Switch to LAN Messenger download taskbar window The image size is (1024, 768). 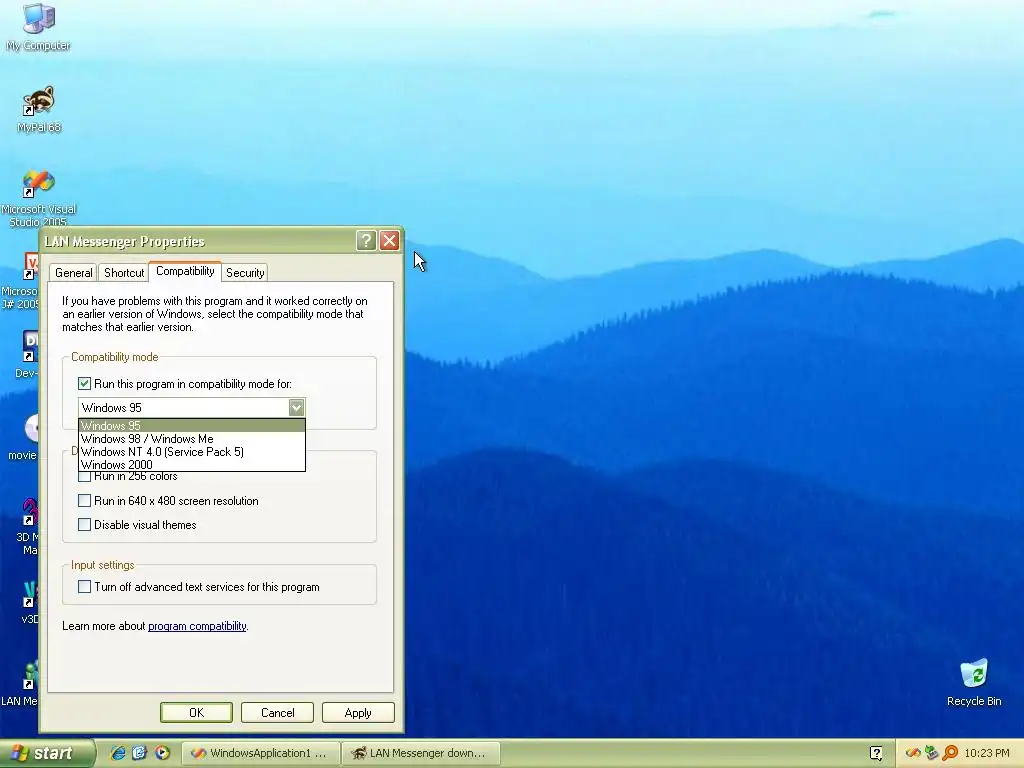point(421,753)
